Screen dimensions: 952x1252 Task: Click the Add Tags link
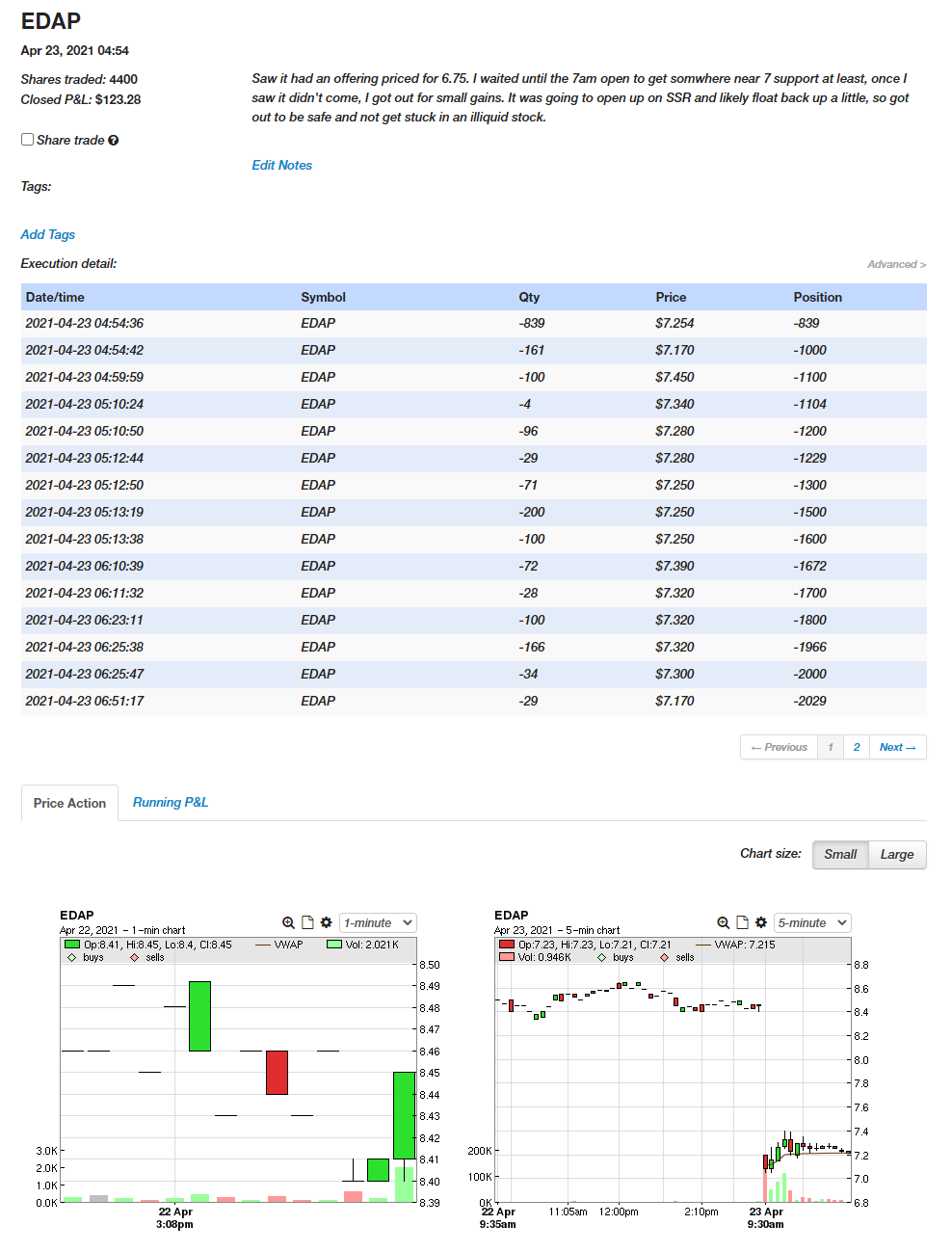click(x=47, y=234)
